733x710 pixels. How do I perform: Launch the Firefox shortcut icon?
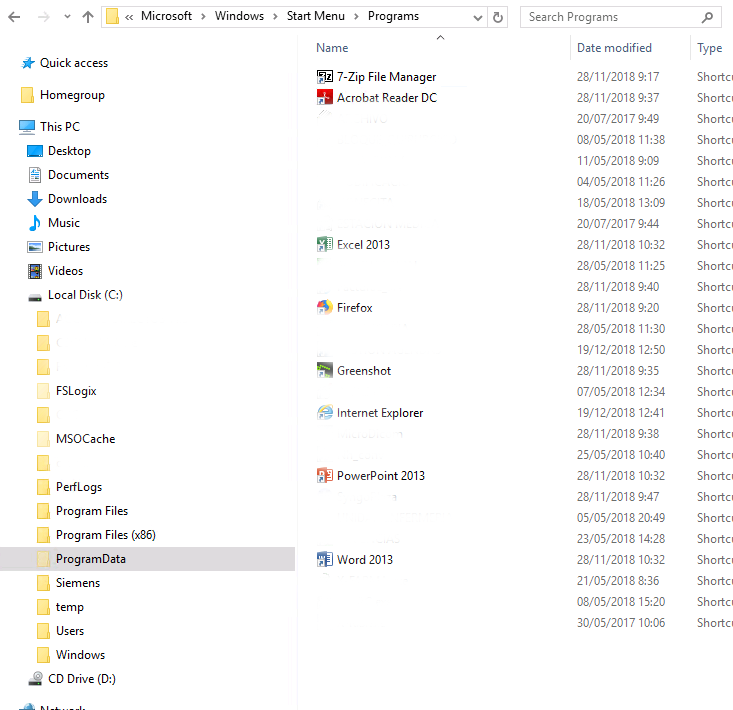coord(325,308)
